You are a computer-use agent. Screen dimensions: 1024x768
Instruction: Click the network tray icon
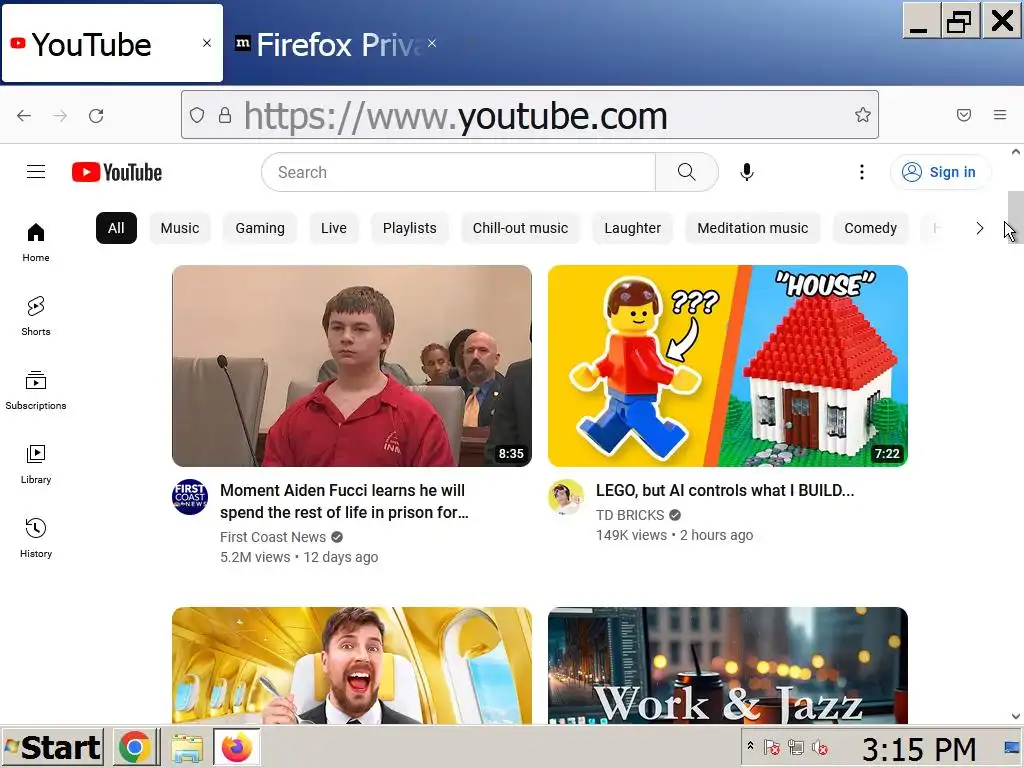795,747
